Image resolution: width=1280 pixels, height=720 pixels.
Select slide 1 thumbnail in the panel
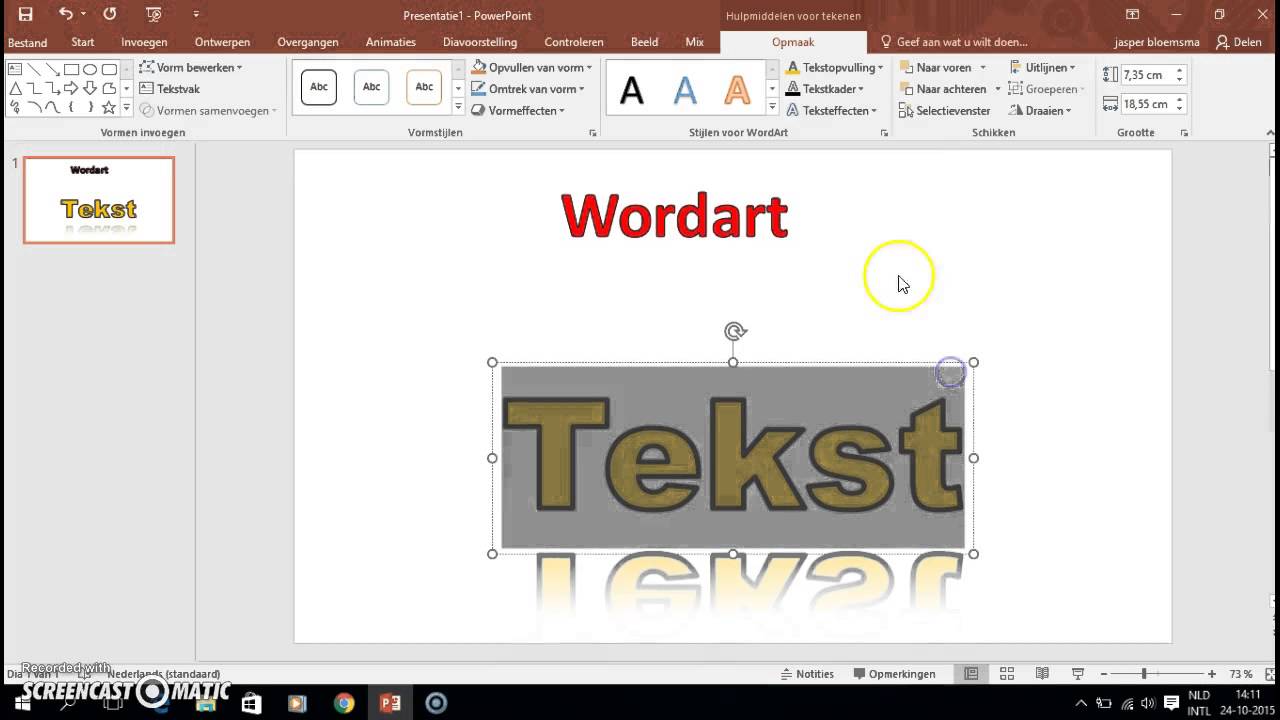pos(99,200)
